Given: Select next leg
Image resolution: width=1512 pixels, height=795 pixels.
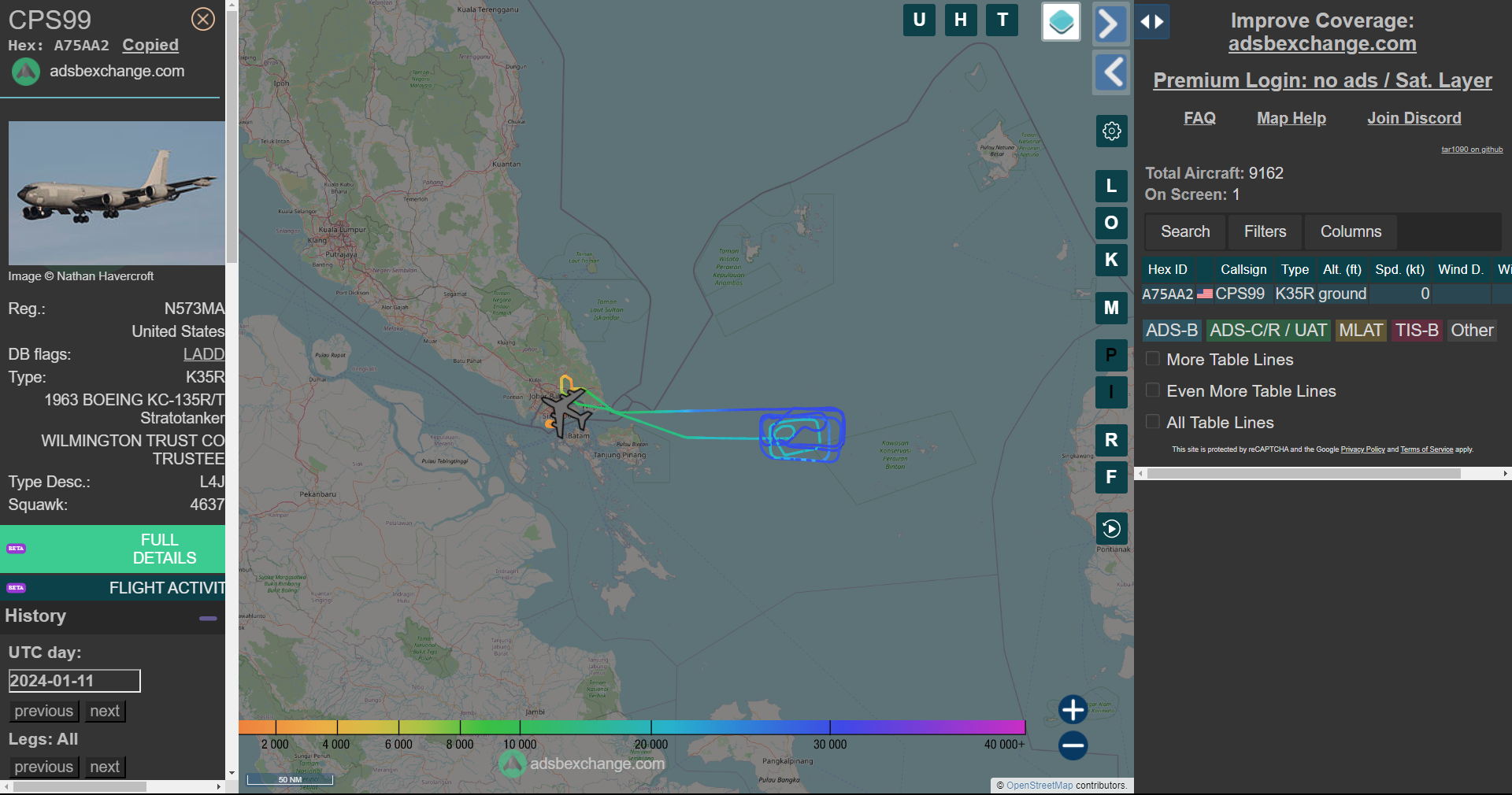Looking at the screenshot, I should (x=105, y=767).
